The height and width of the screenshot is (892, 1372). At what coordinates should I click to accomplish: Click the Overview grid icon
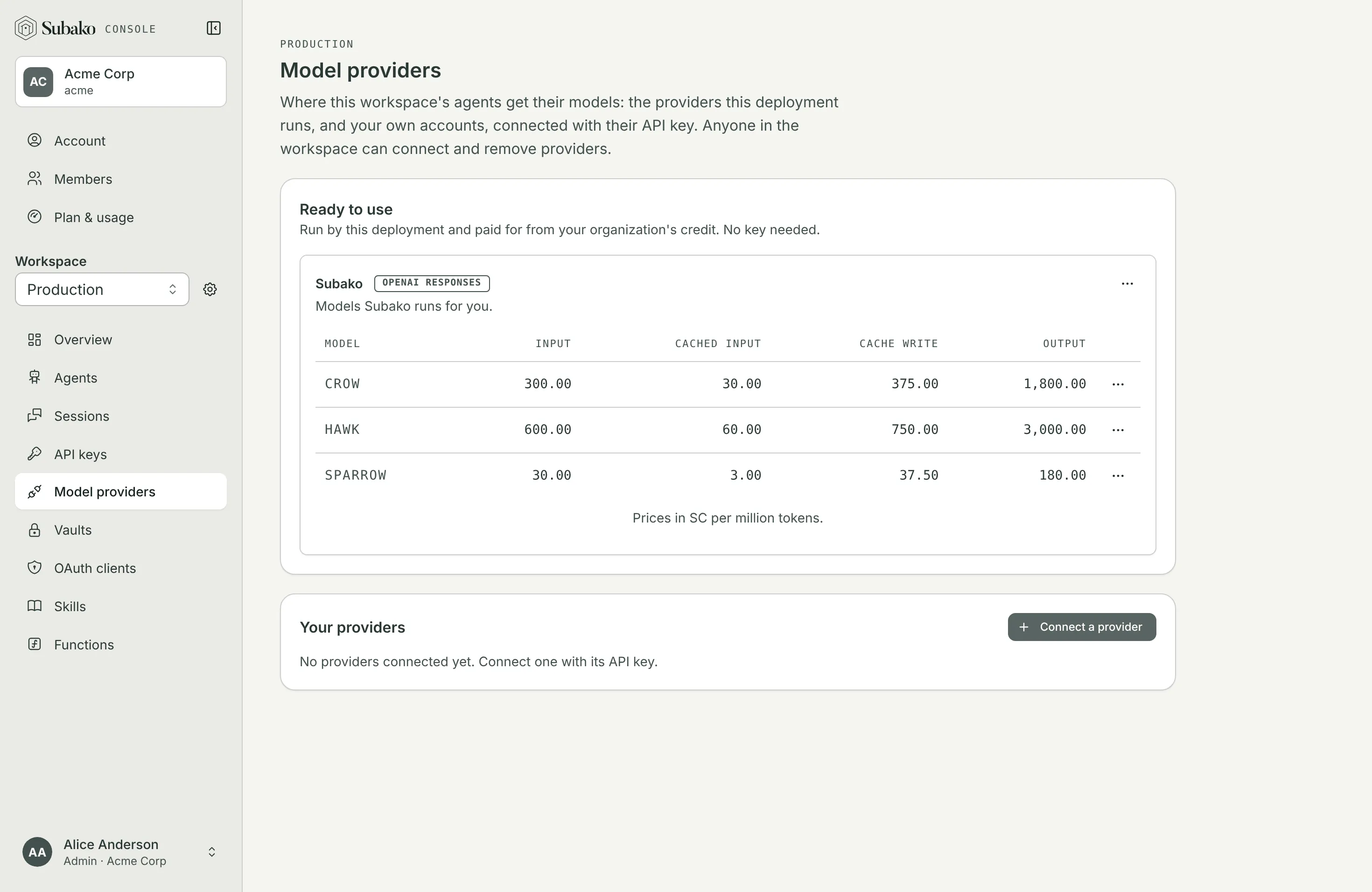click(x=35, y=339)
